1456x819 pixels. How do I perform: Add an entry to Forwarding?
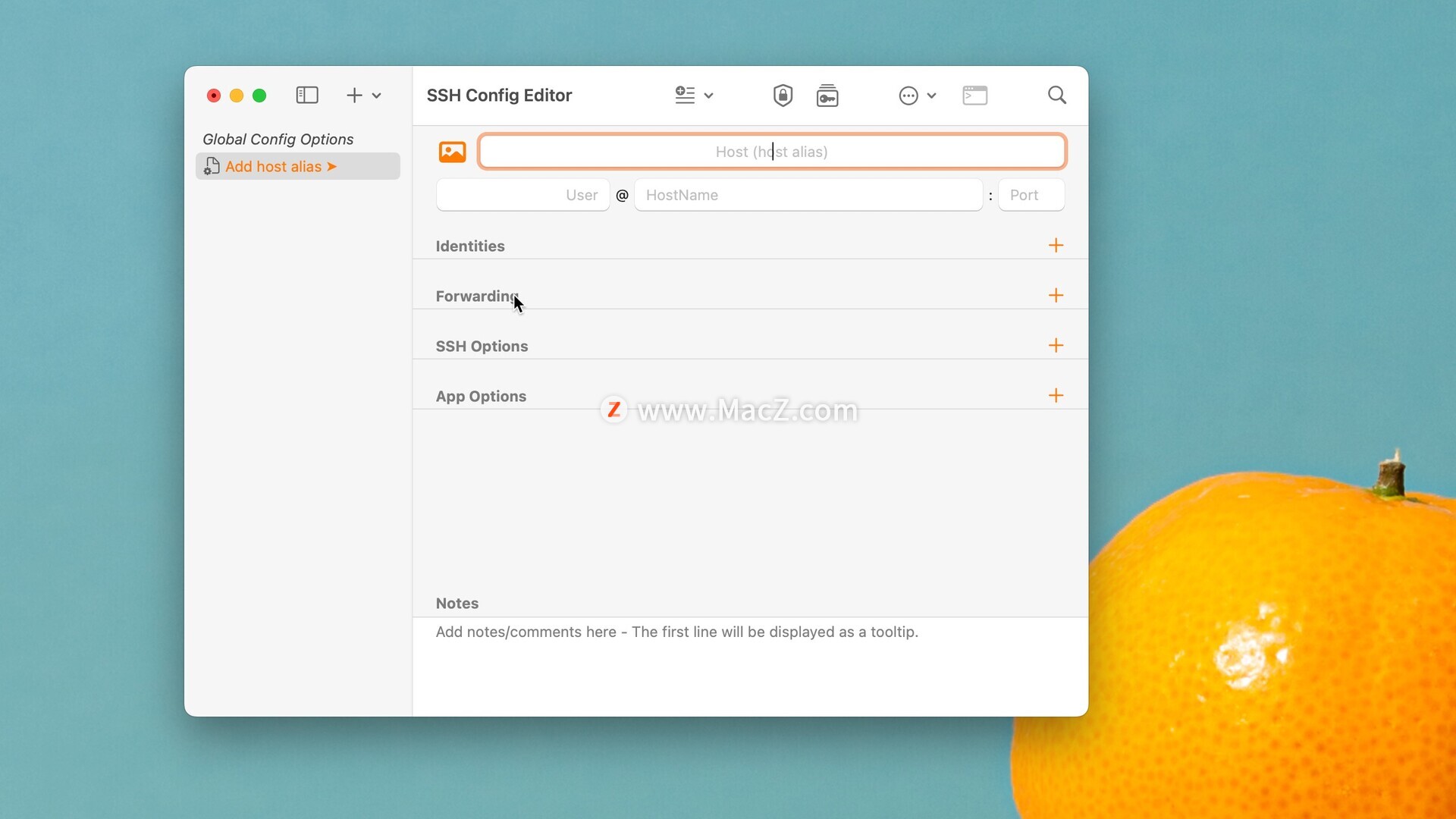point(1056,295)
